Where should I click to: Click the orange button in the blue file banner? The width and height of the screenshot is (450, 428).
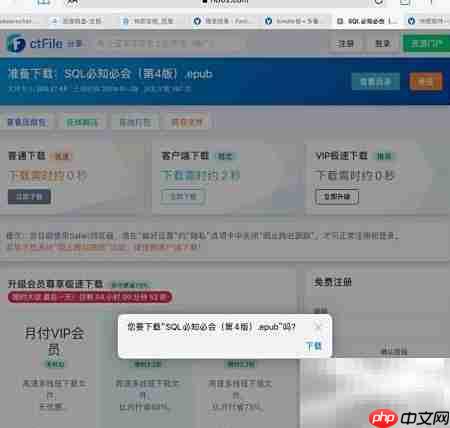click(426, 82)
